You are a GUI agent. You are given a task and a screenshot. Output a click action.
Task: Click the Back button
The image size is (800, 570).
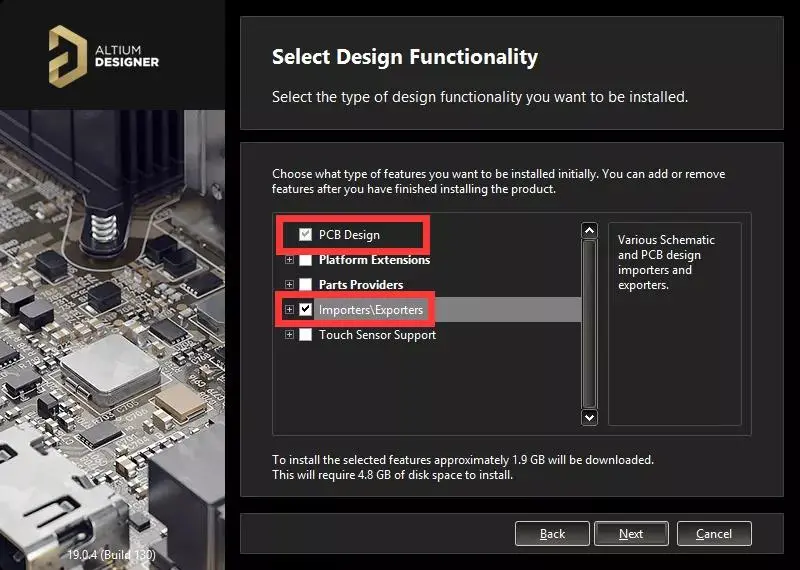coord(552,534)
